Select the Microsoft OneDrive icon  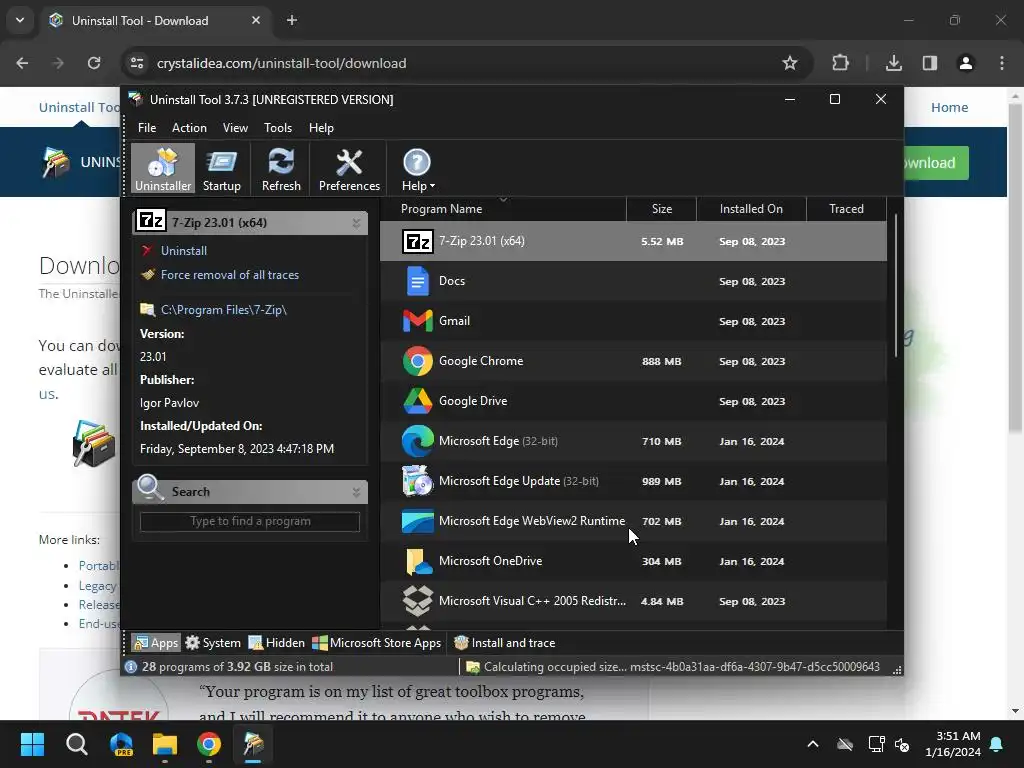click(x=417, y=561)
